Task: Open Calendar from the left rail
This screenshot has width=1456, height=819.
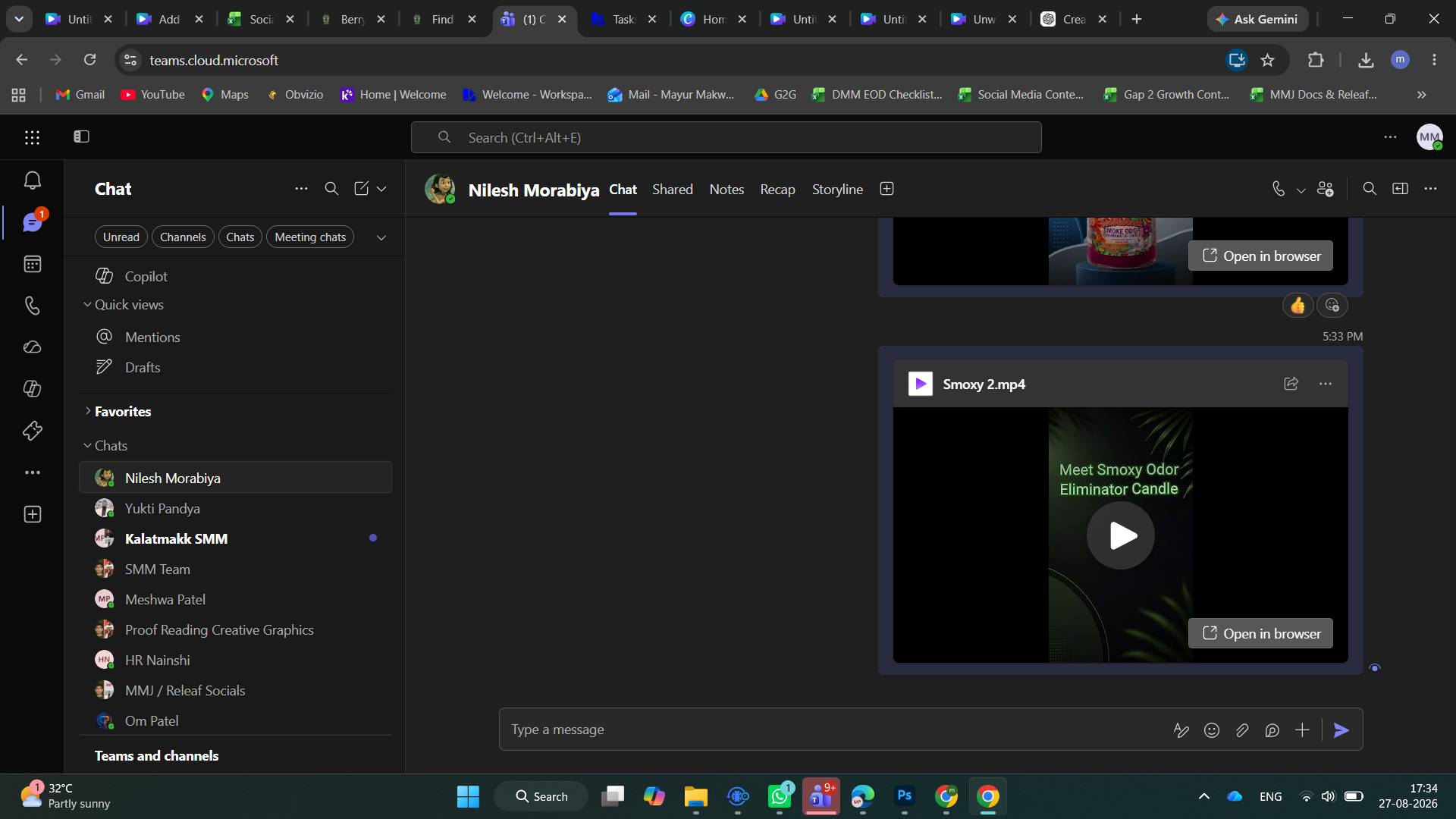Action: (x=32, y=264)
